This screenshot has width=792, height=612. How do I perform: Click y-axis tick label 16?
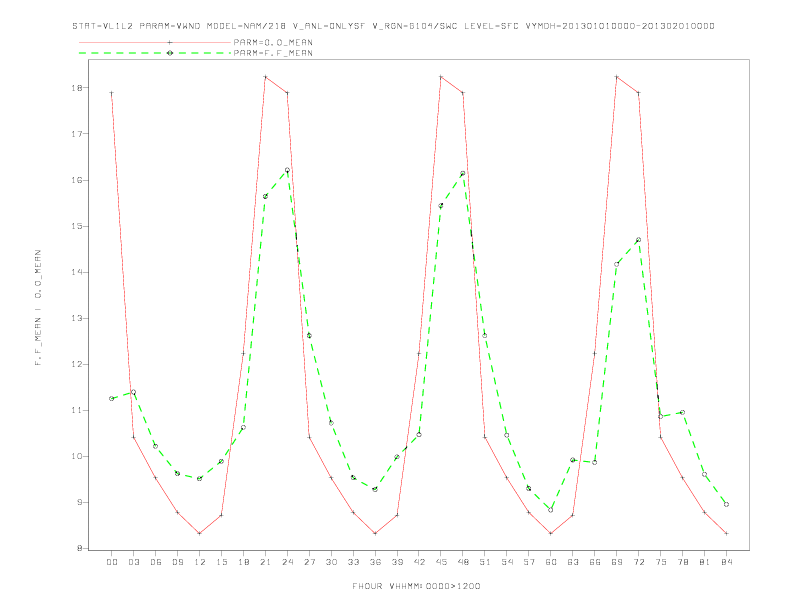coord(79,180)
